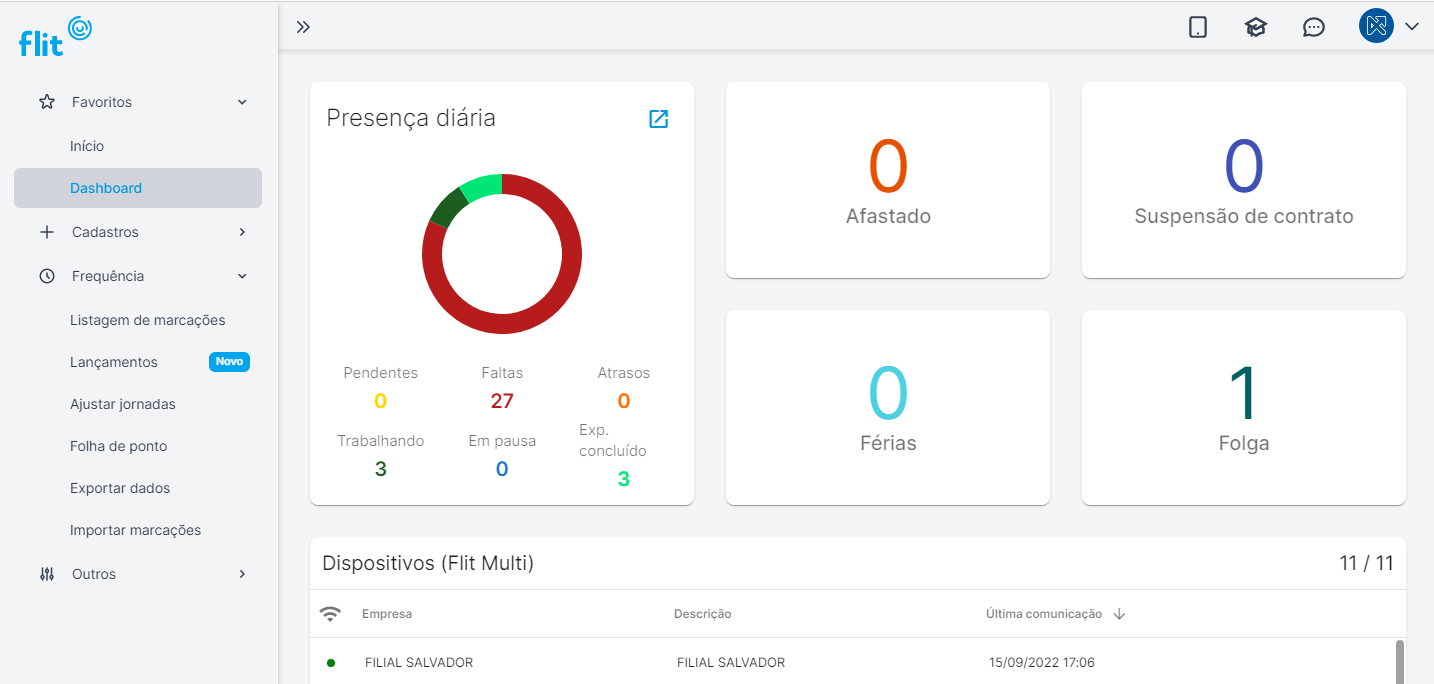Collapse the sidebar with the double chevron

click(x=303, y=27)
